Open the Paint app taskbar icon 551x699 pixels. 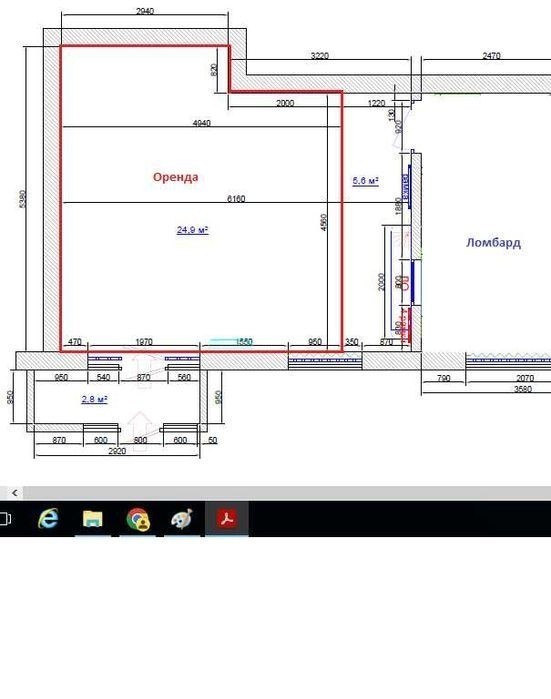pos(182,519)
